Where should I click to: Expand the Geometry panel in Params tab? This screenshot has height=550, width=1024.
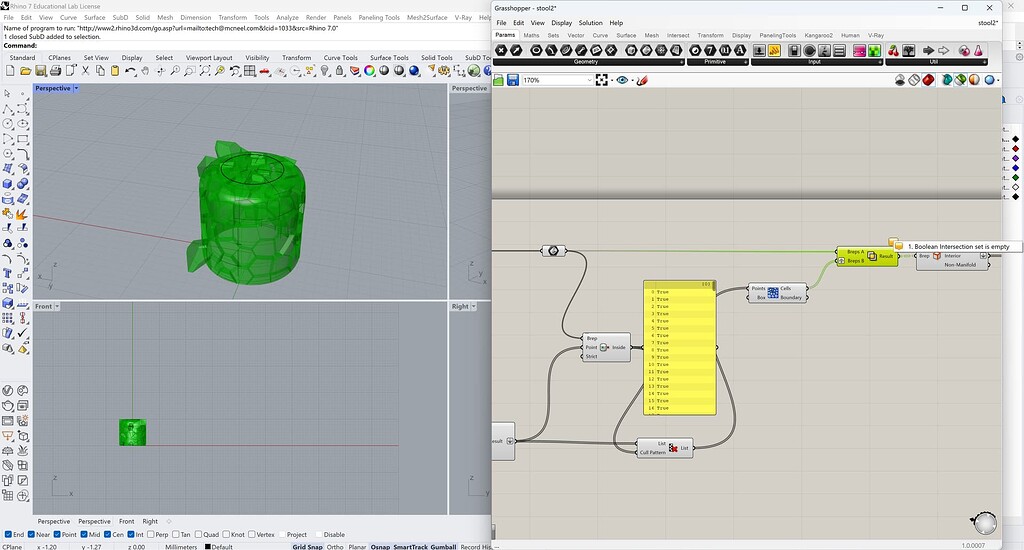coord(683,63)
